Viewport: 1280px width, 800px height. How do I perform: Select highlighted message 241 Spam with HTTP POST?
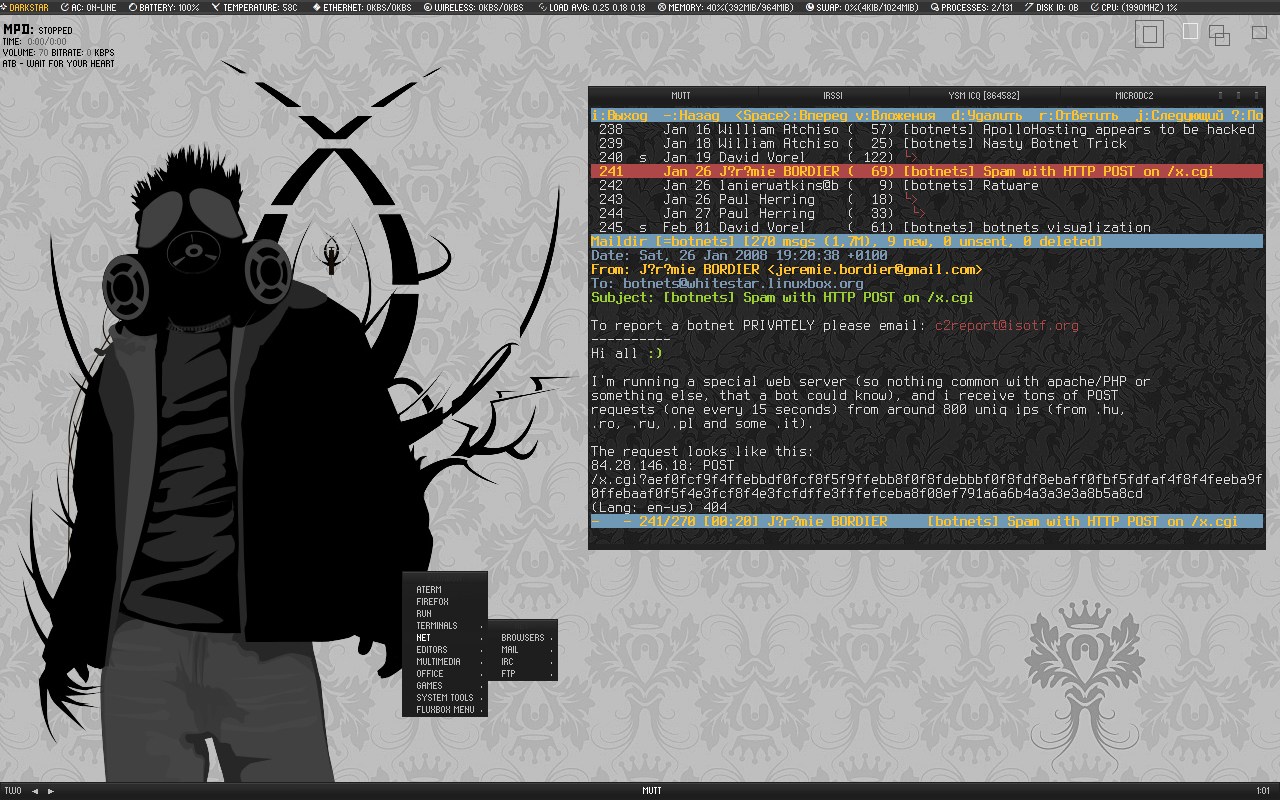coord(927,172)
